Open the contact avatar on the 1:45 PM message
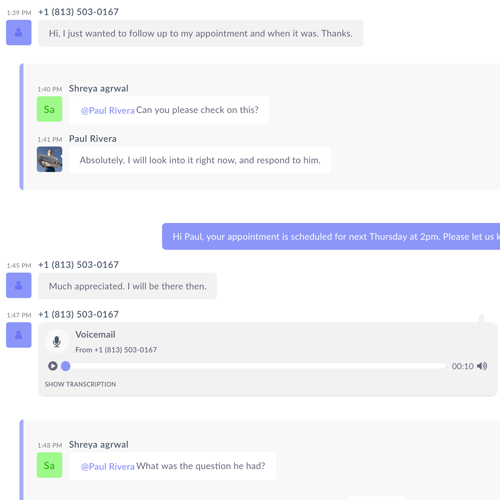The height and width of the screenshot is (500, 500). (x=19, y=285)
